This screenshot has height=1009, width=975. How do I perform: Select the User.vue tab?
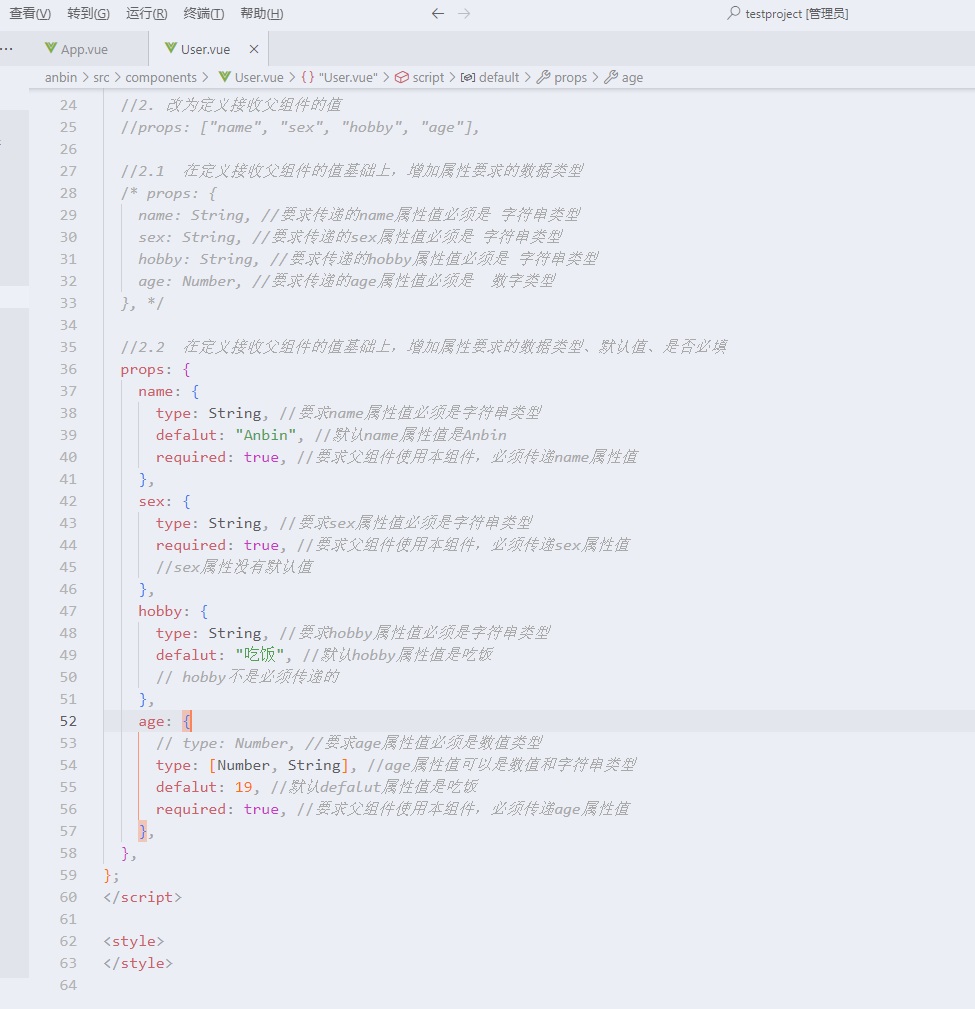205,49
